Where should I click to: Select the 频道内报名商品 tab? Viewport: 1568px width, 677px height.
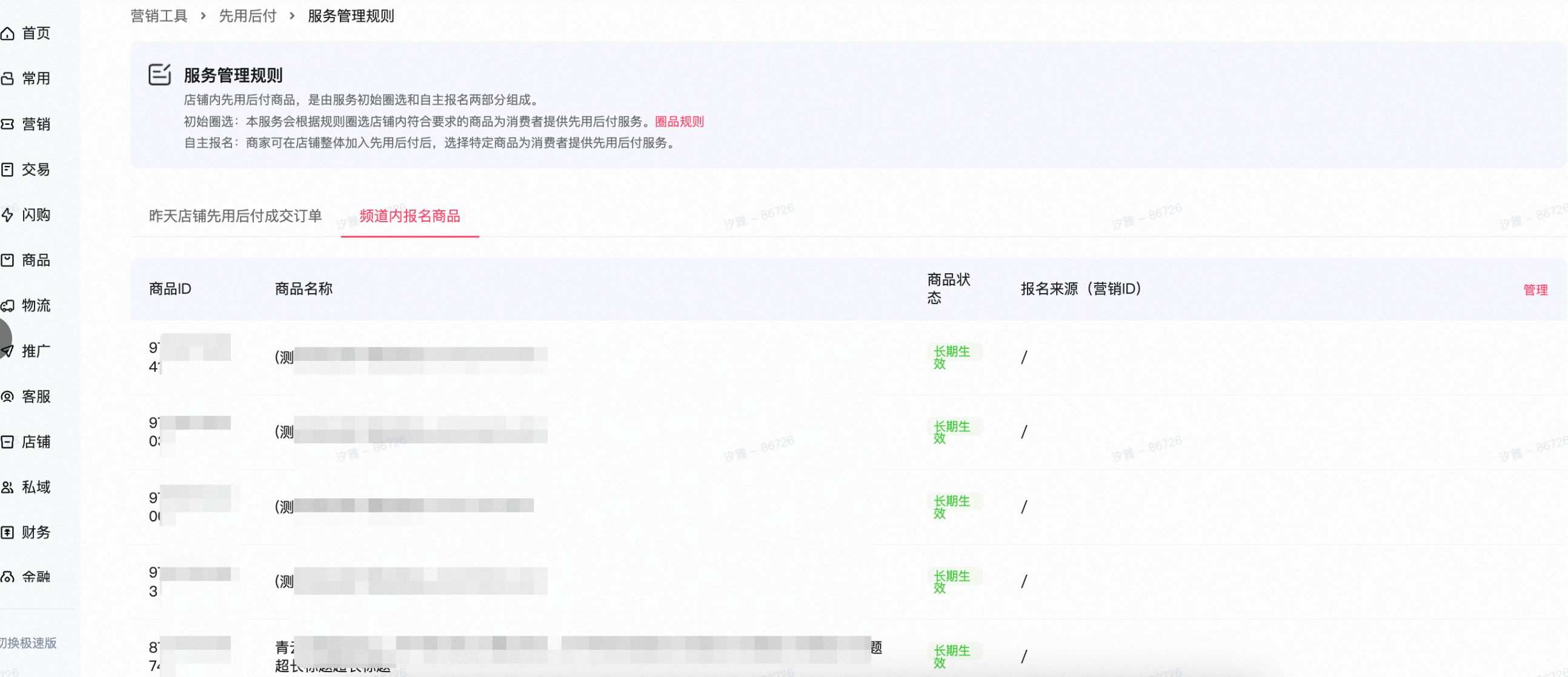410,216
